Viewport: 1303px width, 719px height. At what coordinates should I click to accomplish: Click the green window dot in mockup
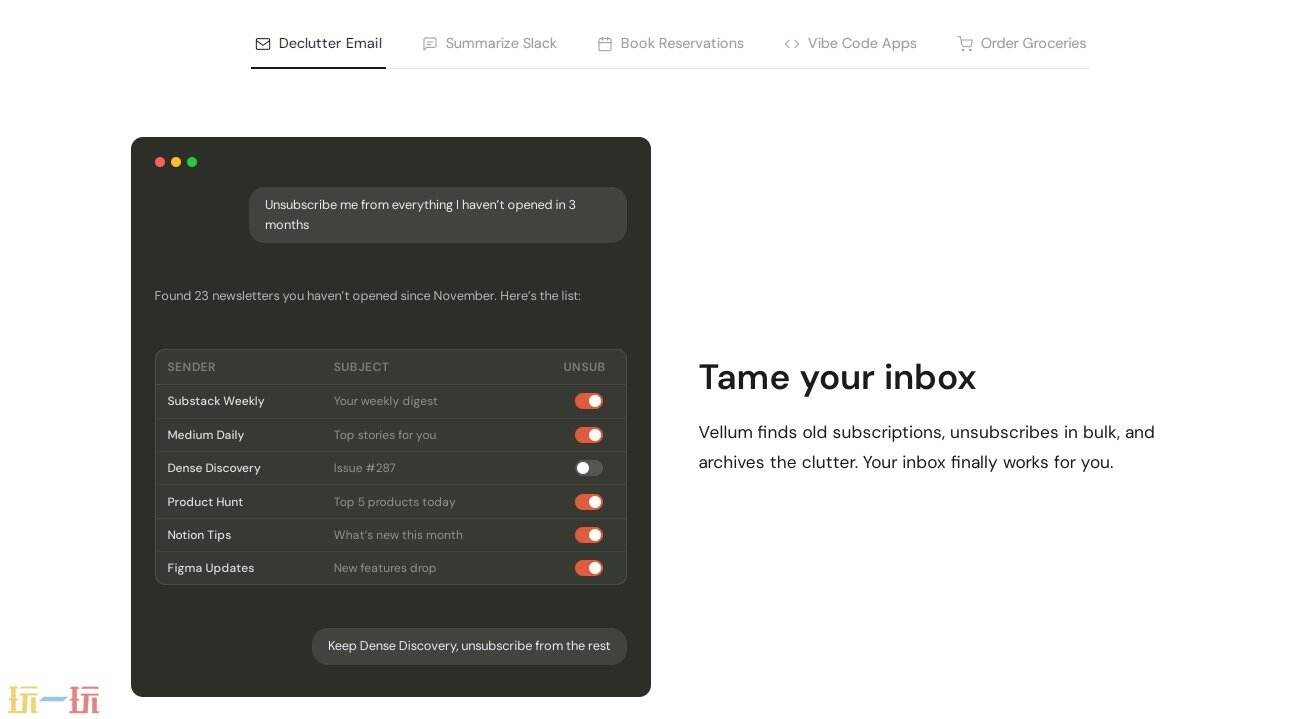(192, 162)
